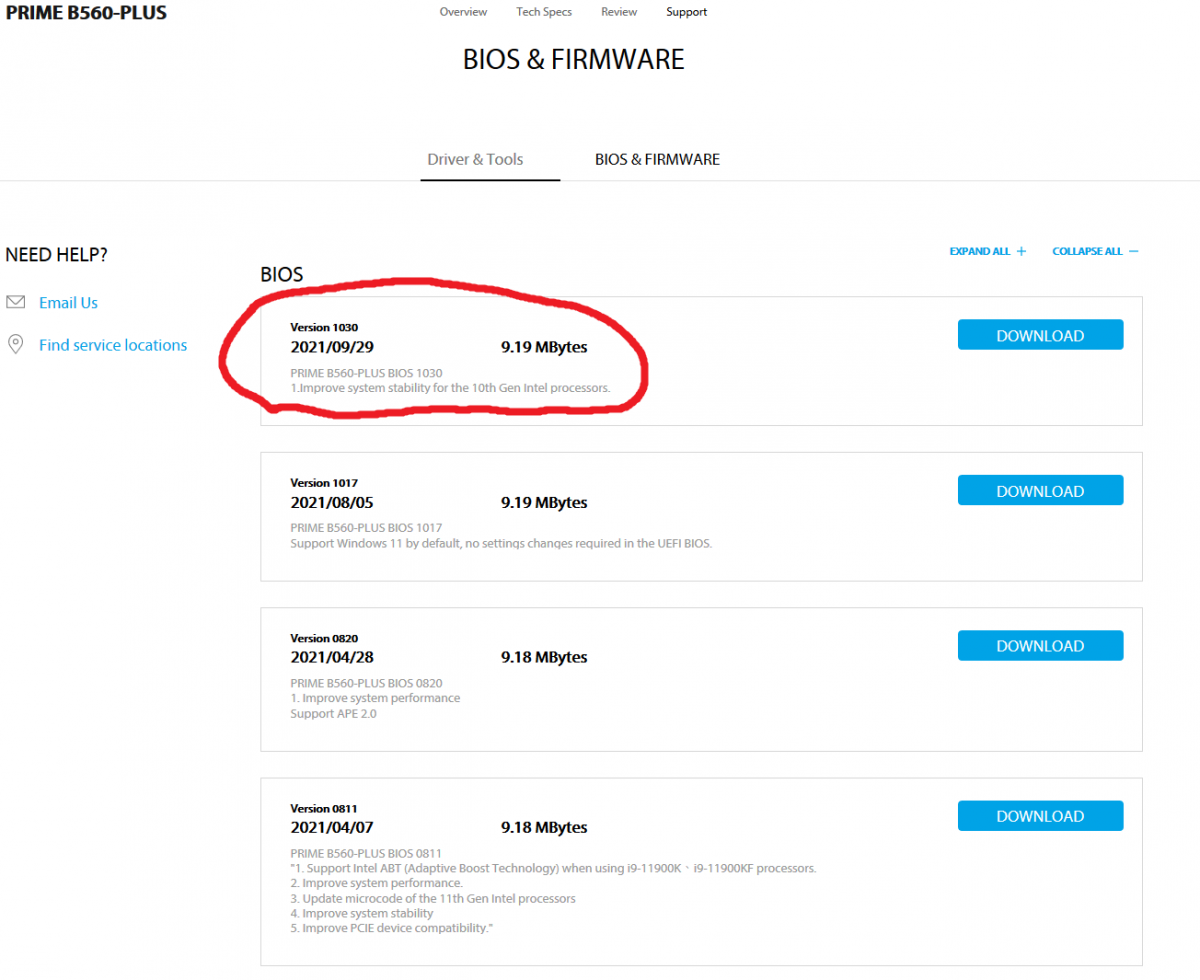Screen dimensions: 1200x980
Task: Click the Version 0811 label
Action: click(324, 808)
